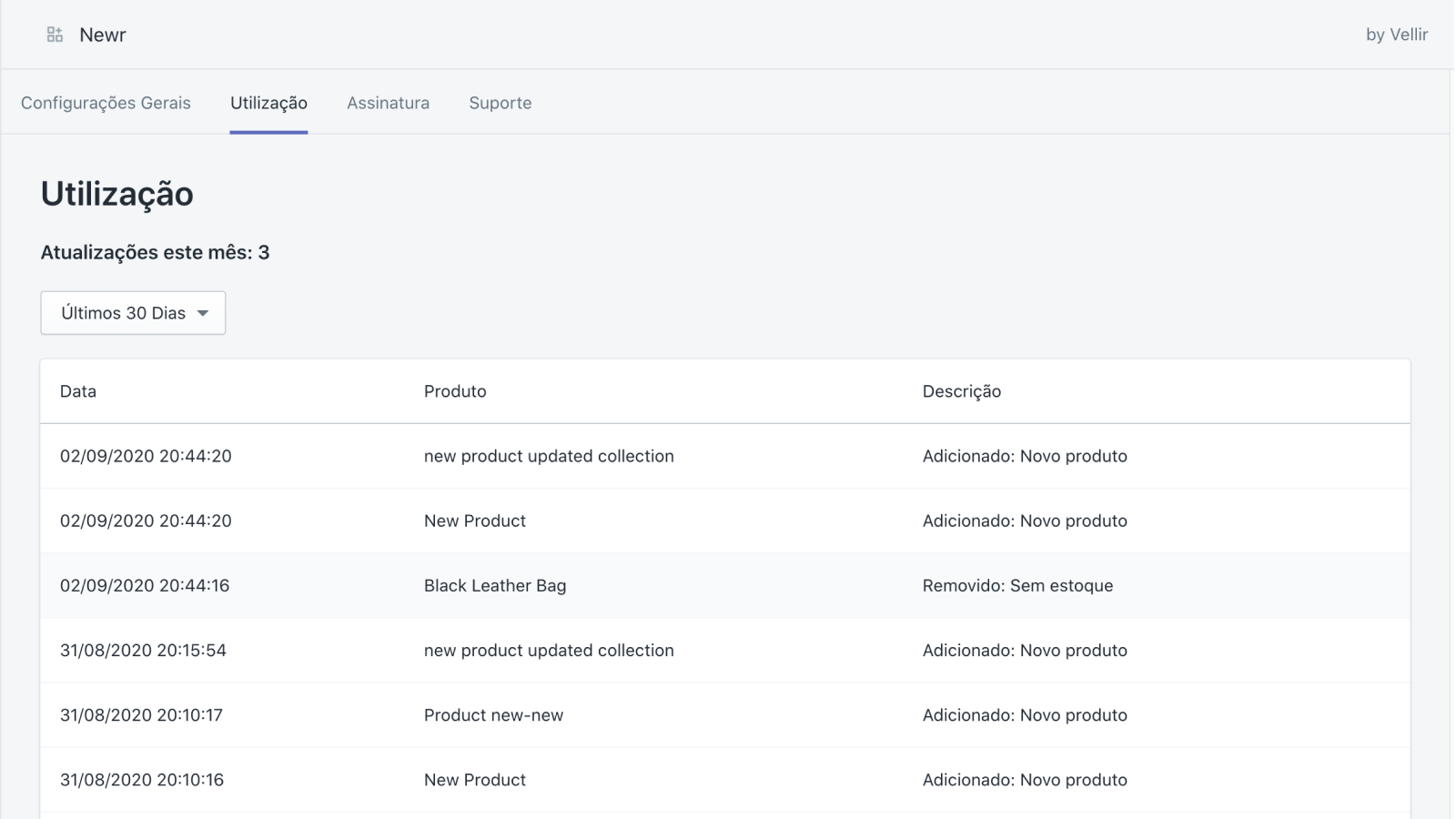Click the Produto column header
The height and width of the screenshot is (819, 1456).
pyautogui.click(x=455, y=391)
